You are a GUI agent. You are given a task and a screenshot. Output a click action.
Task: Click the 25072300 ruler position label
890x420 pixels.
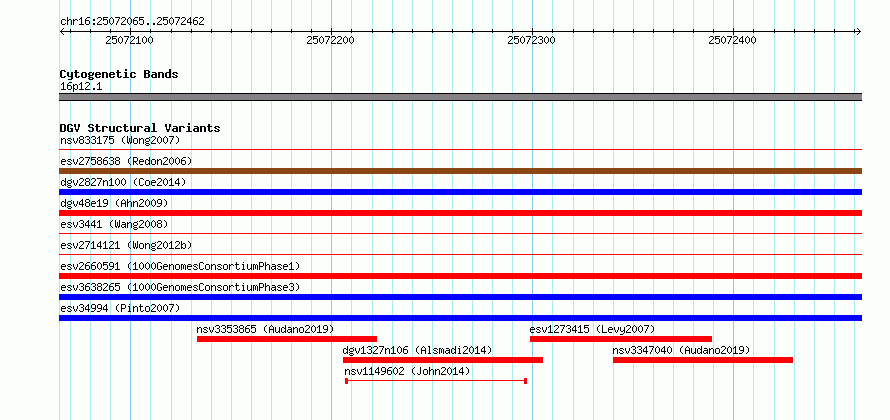(531, 40)
